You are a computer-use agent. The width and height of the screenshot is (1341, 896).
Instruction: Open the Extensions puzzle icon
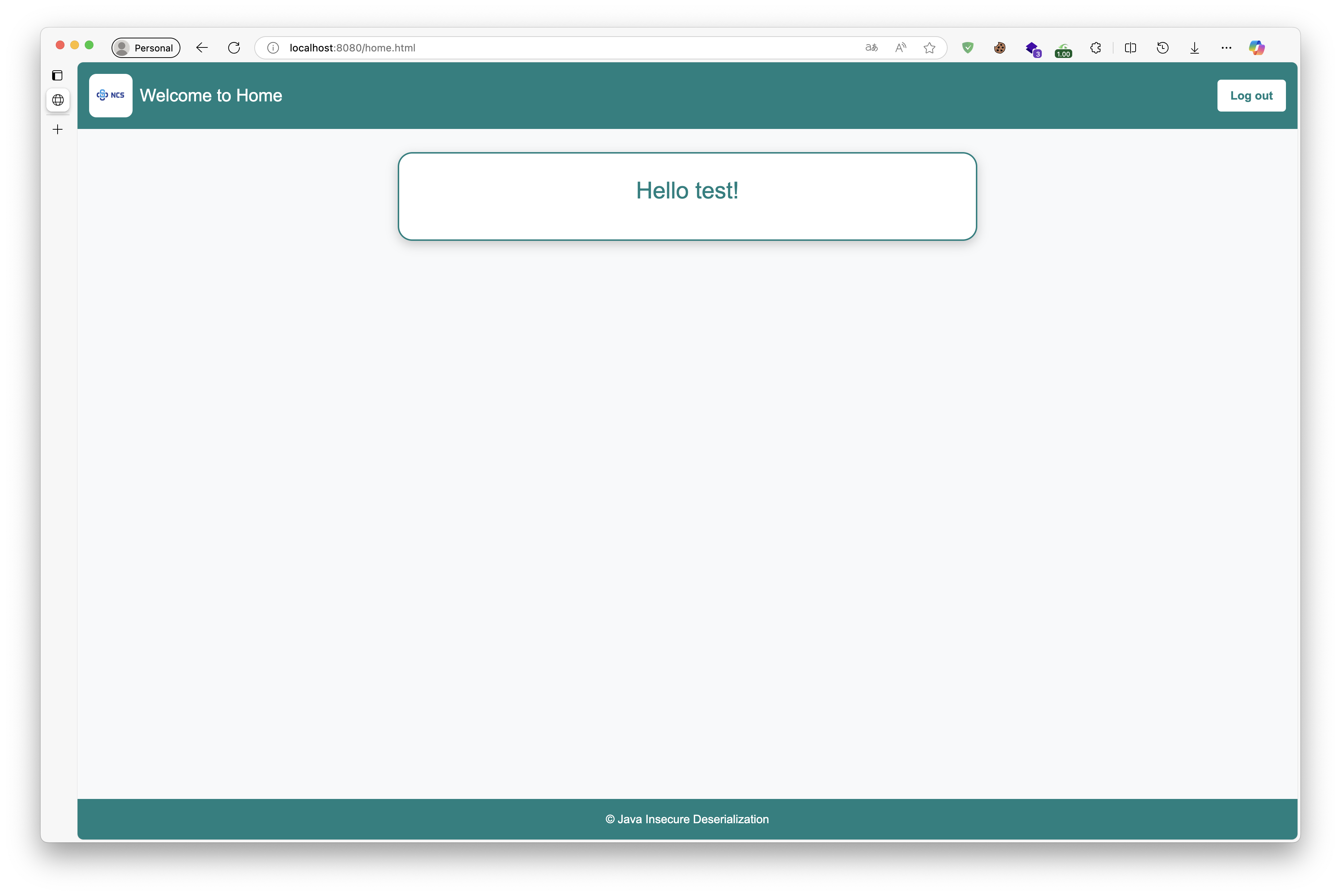(x=1095, y=48)
